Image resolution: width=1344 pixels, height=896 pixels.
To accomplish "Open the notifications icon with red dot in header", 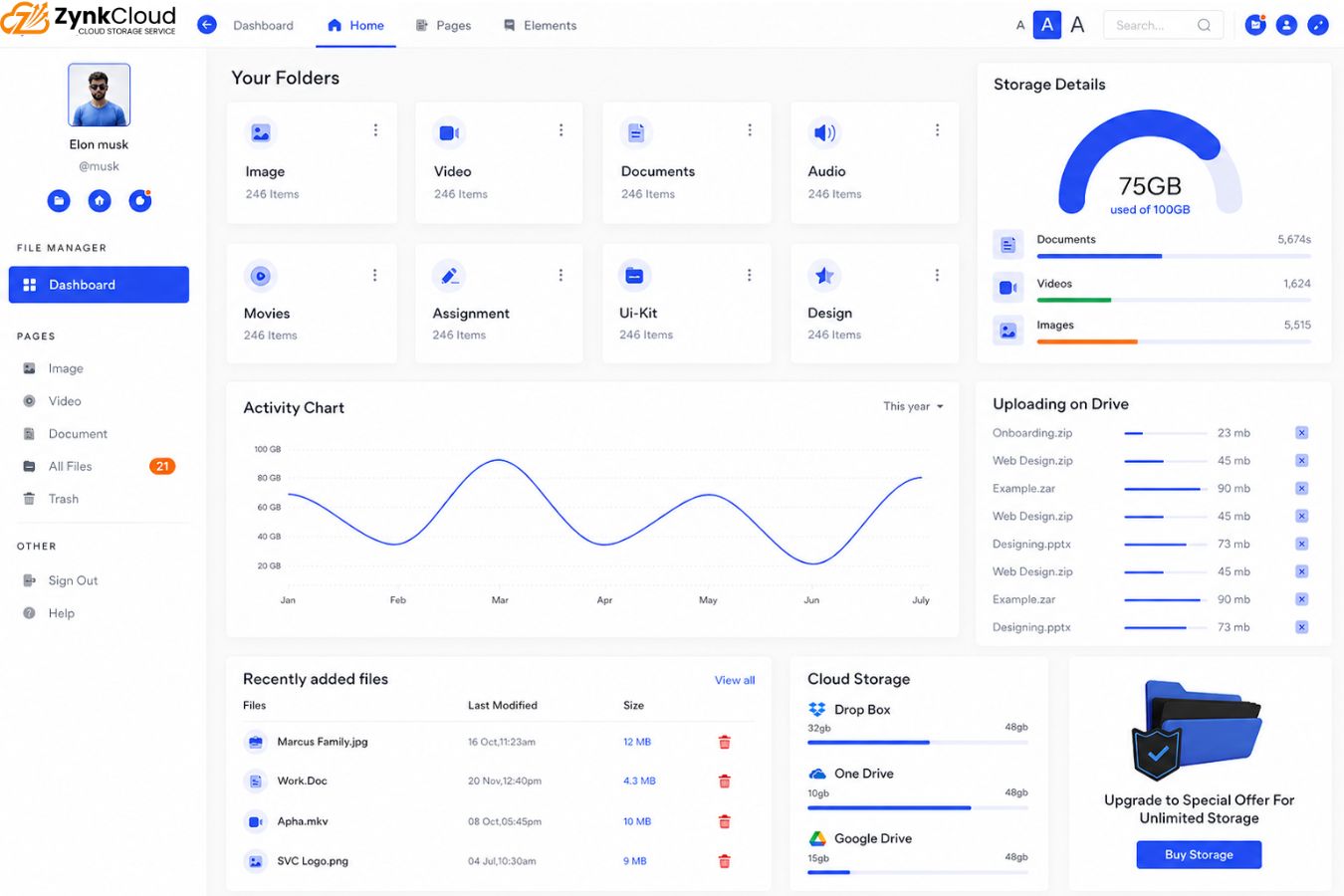I will click(1255, 25).
